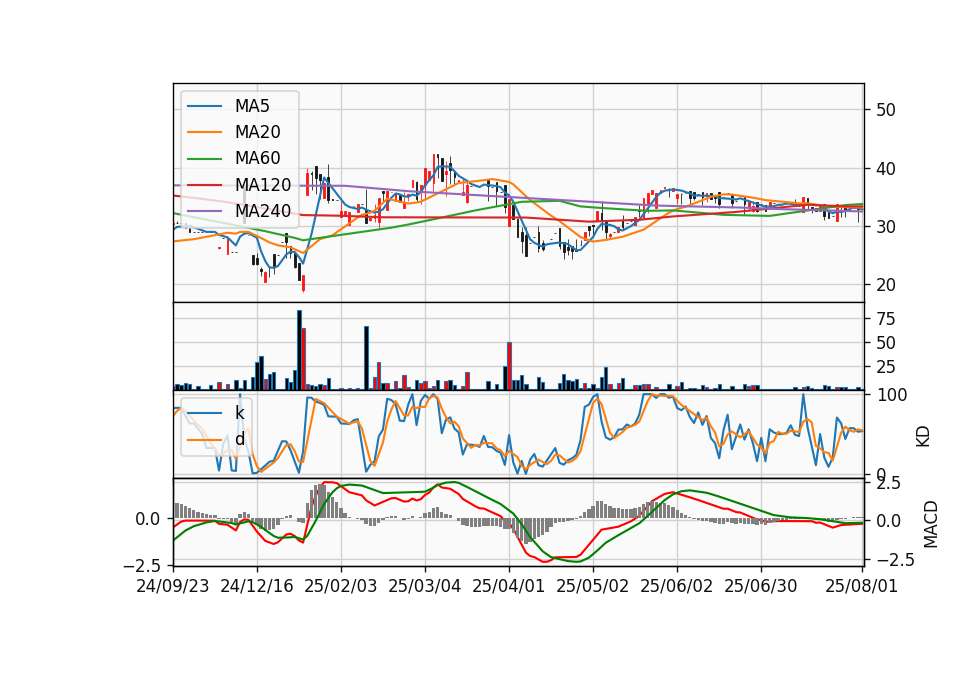Click the 25/06/02 date axis label

point(677,586)
